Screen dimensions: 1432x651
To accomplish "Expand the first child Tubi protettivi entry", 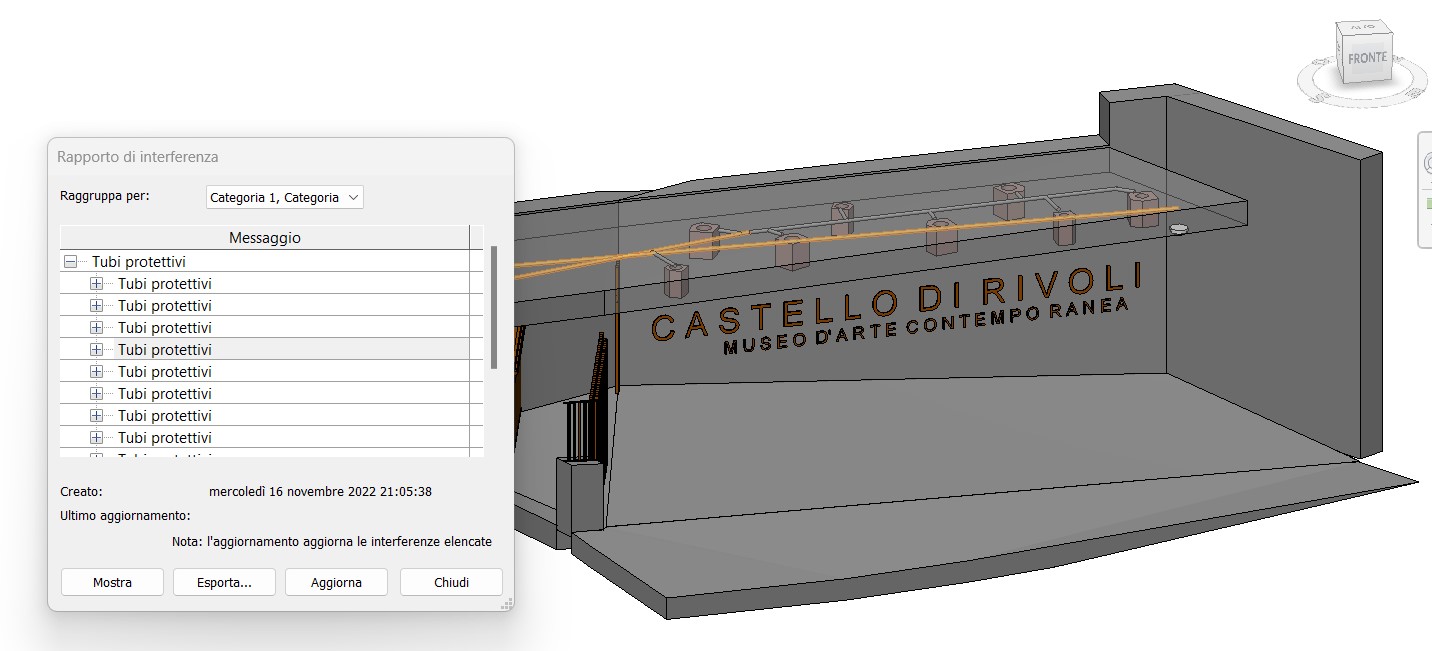I will pos(97,284).
